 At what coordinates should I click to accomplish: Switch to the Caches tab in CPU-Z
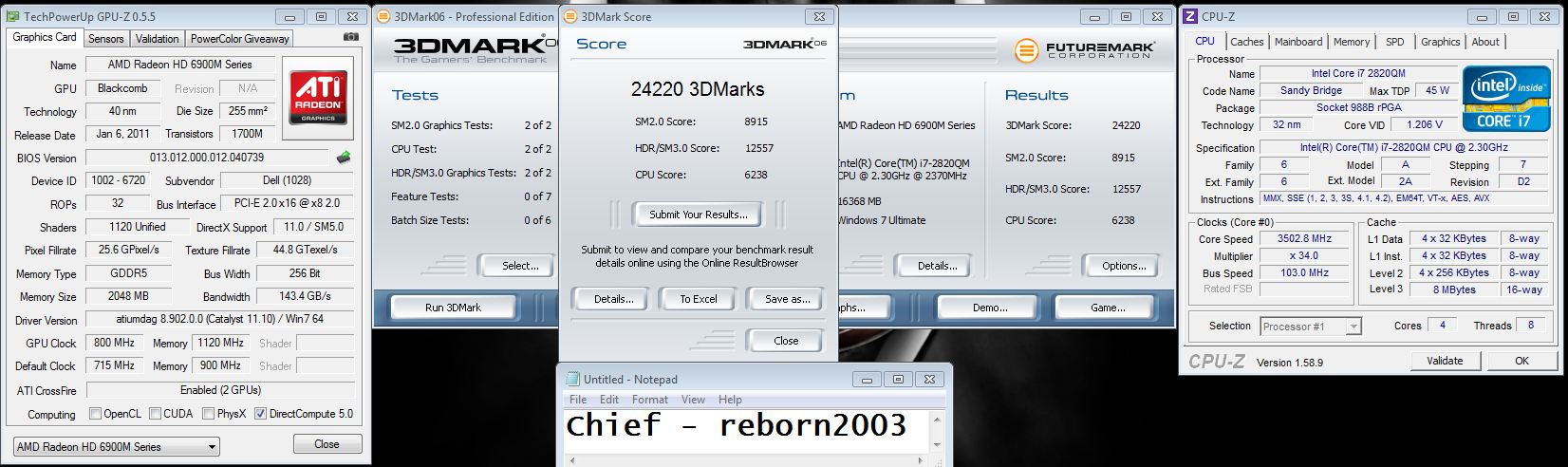(x=1246, y=42)
